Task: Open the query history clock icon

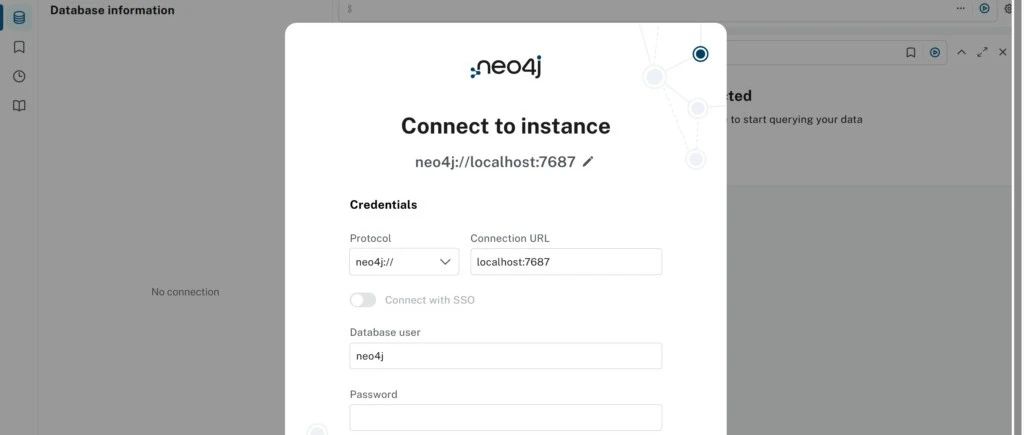Action: pyautogui.click(x=19, y=76)
